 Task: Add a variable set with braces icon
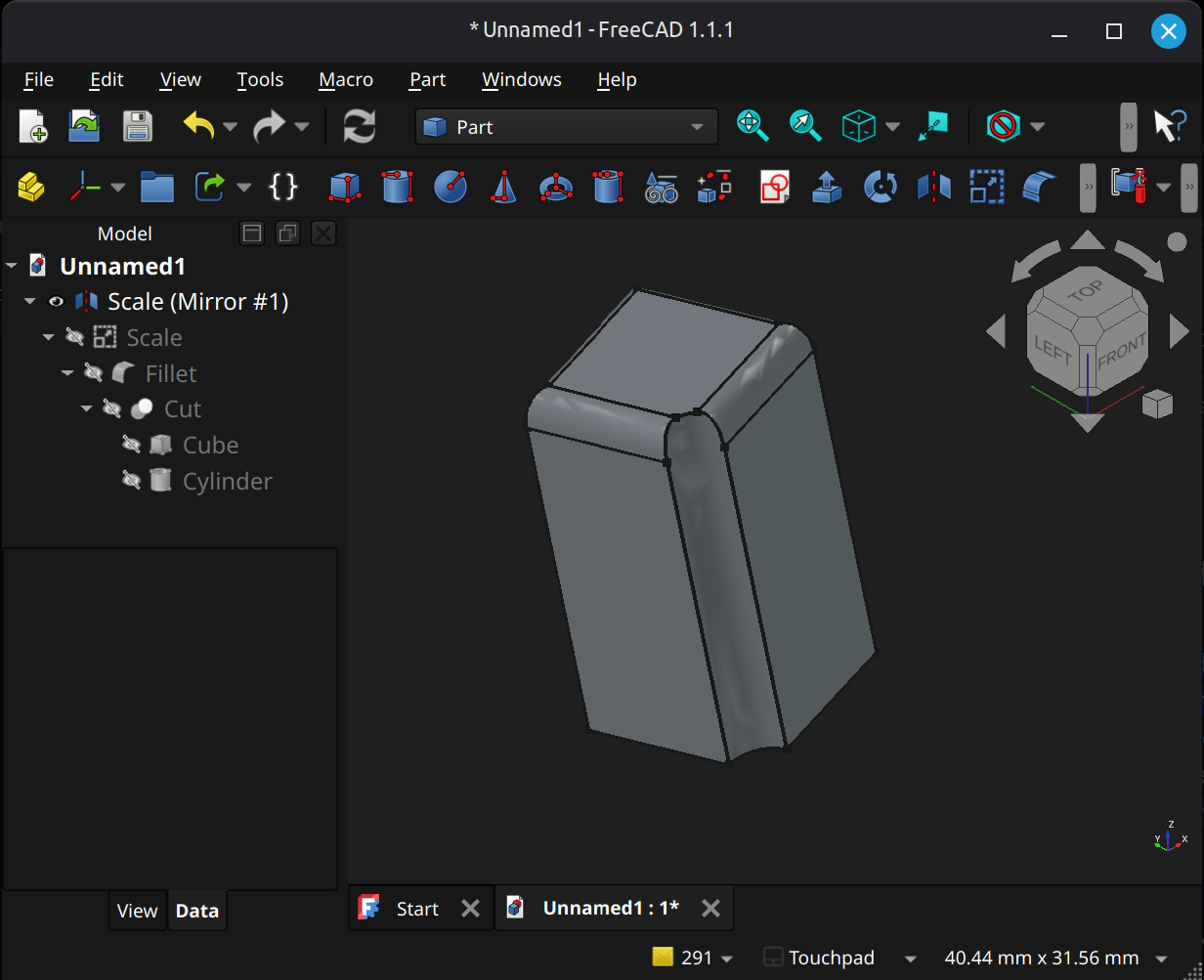[283, 186]
